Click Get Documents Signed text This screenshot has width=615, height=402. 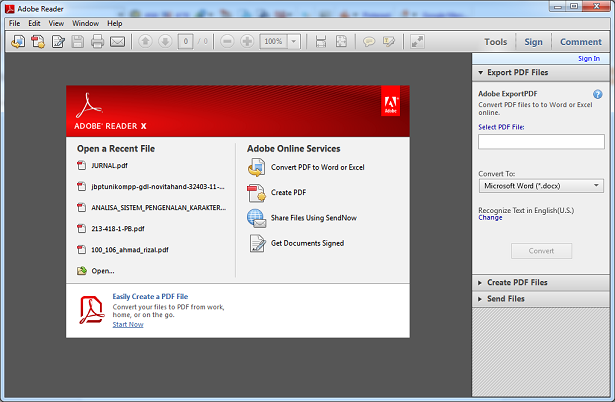(x=308, y=243)
